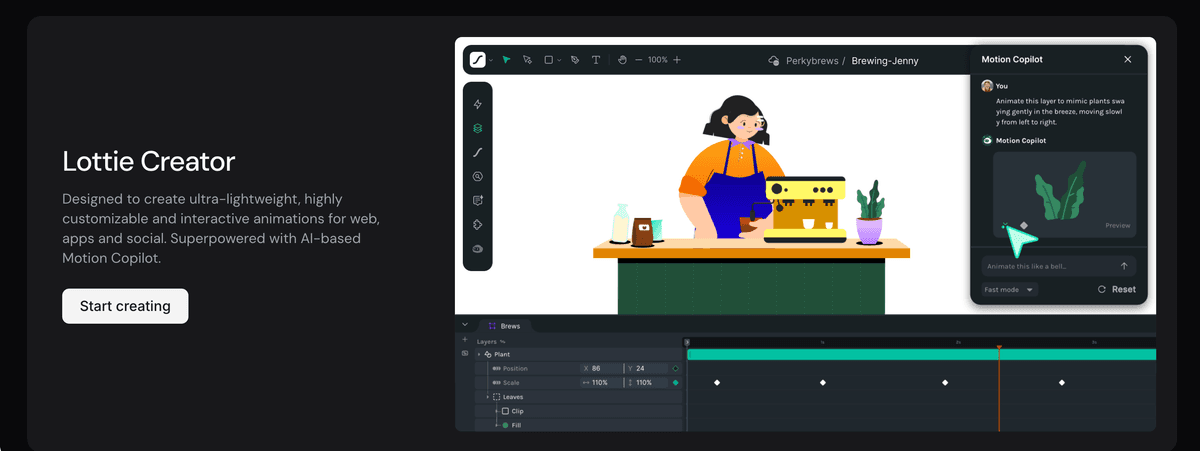
Task: Open the lightning bolt sidebar panel
Action: 478,104
